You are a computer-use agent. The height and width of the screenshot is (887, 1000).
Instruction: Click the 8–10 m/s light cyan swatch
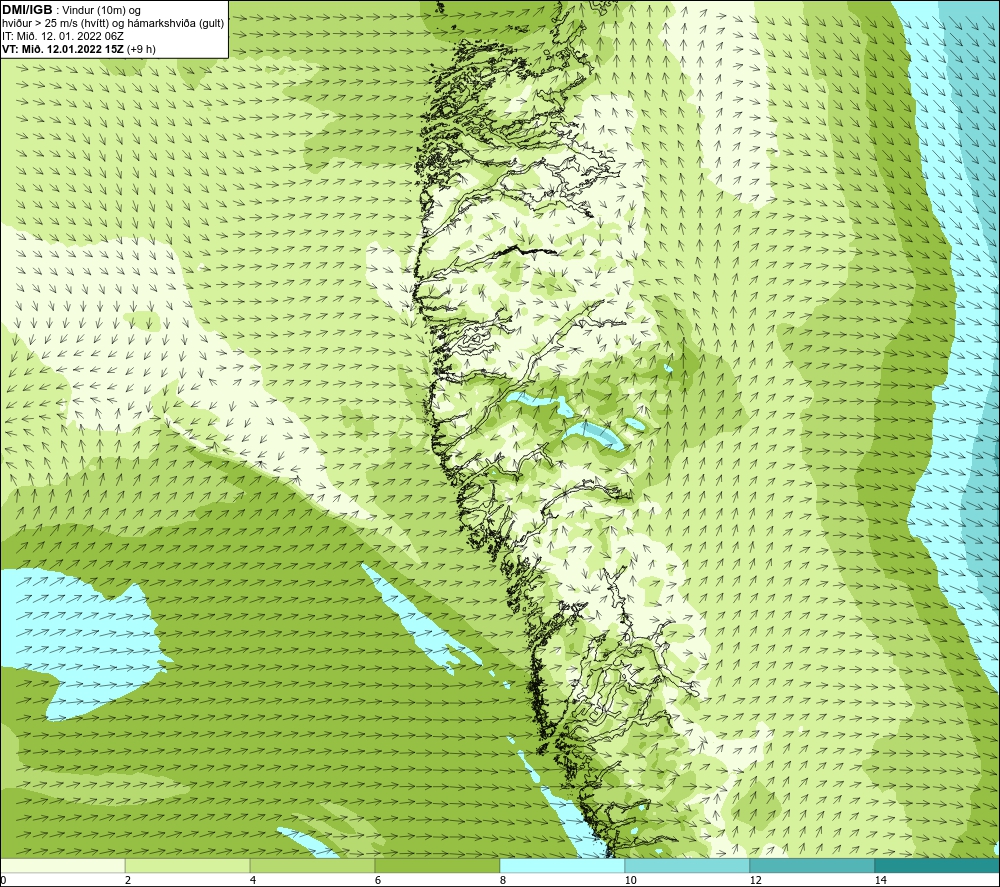[x=562, y=866]
